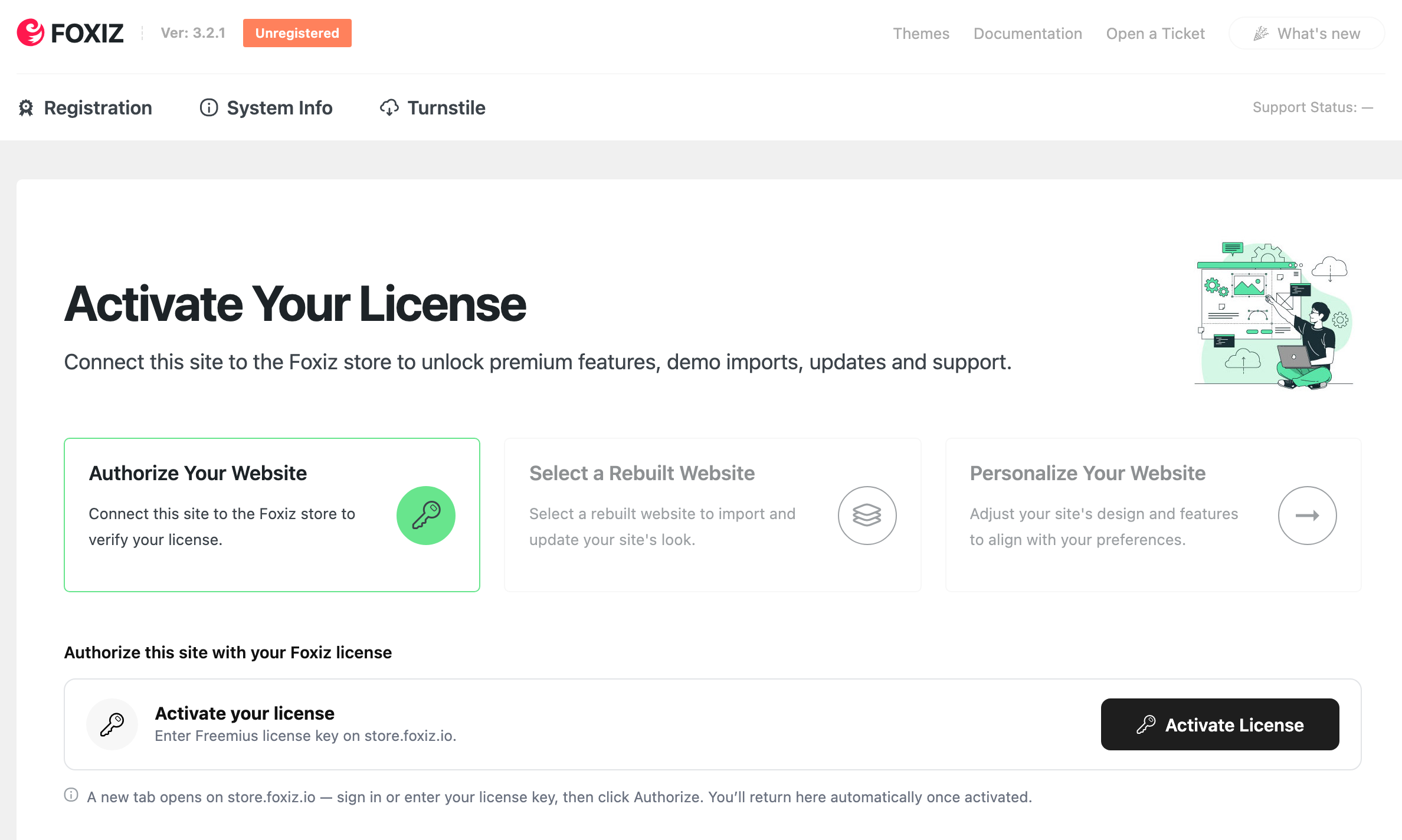Click the key icon inside Activate License button

pos(1146,724)
